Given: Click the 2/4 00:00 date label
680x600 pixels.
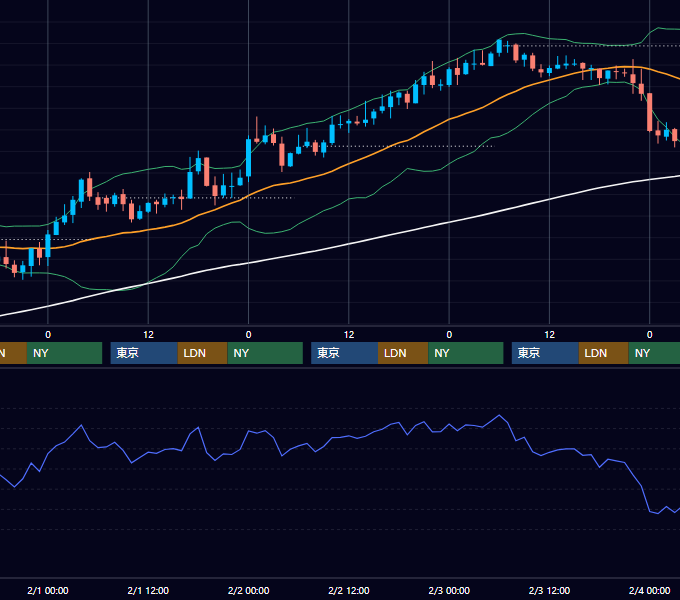Looking at the screenshot, I should 649,590.
